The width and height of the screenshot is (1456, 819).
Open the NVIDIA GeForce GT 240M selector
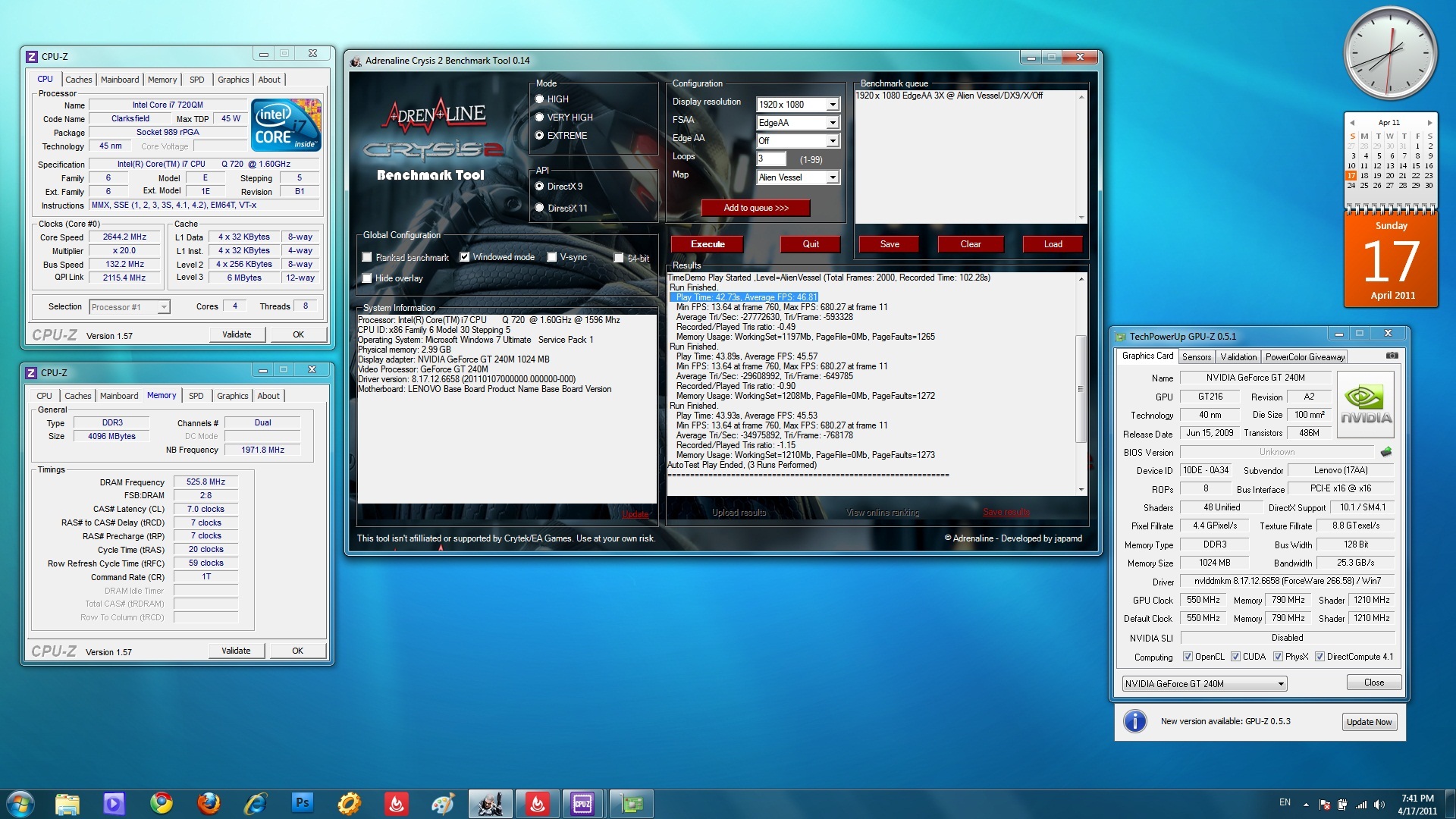click(1204, 683)
